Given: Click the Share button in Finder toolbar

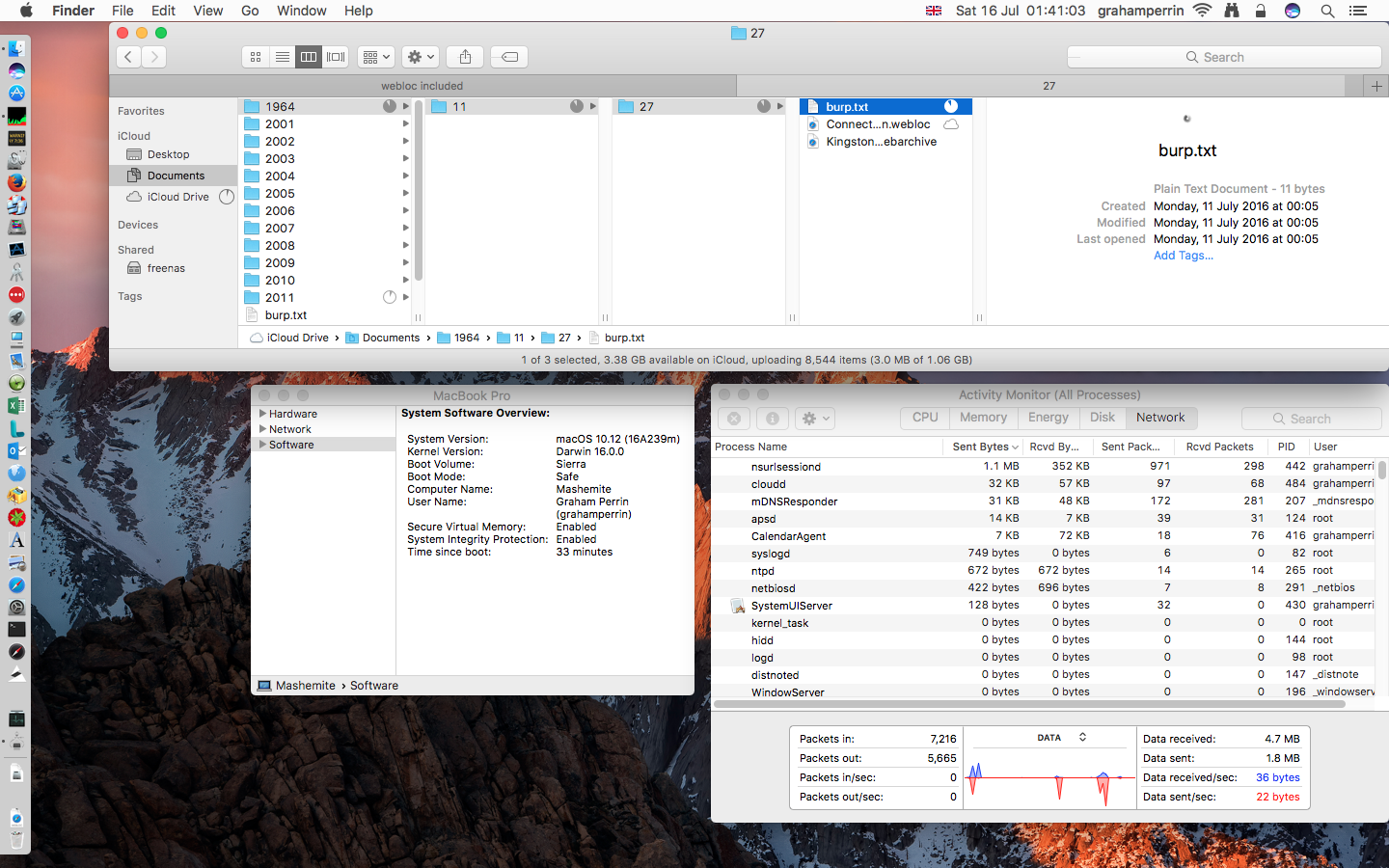Looking at the screenshot, I should pos(465,57).
